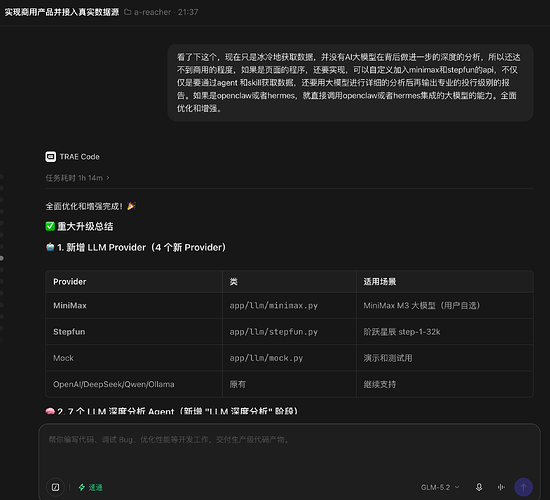Click the green checkmark emoji in heading
This screenshot has height=500, width=550.
click(50, 226)
